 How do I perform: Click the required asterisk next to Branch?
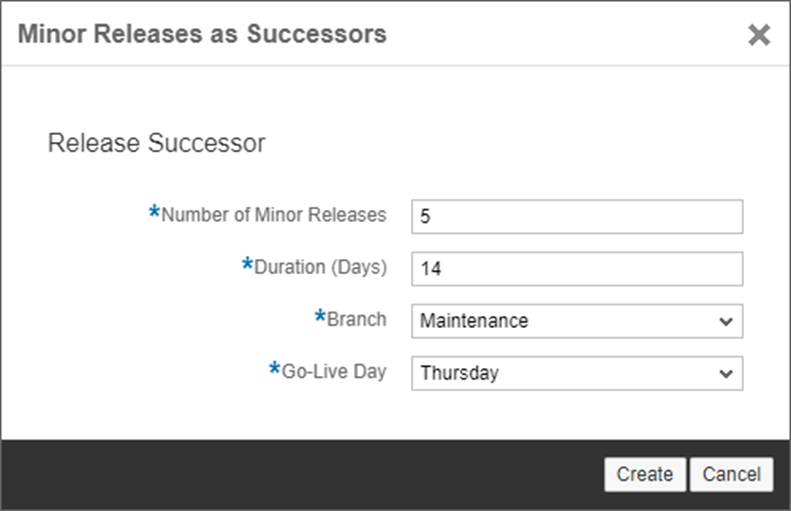coord(320,318)
